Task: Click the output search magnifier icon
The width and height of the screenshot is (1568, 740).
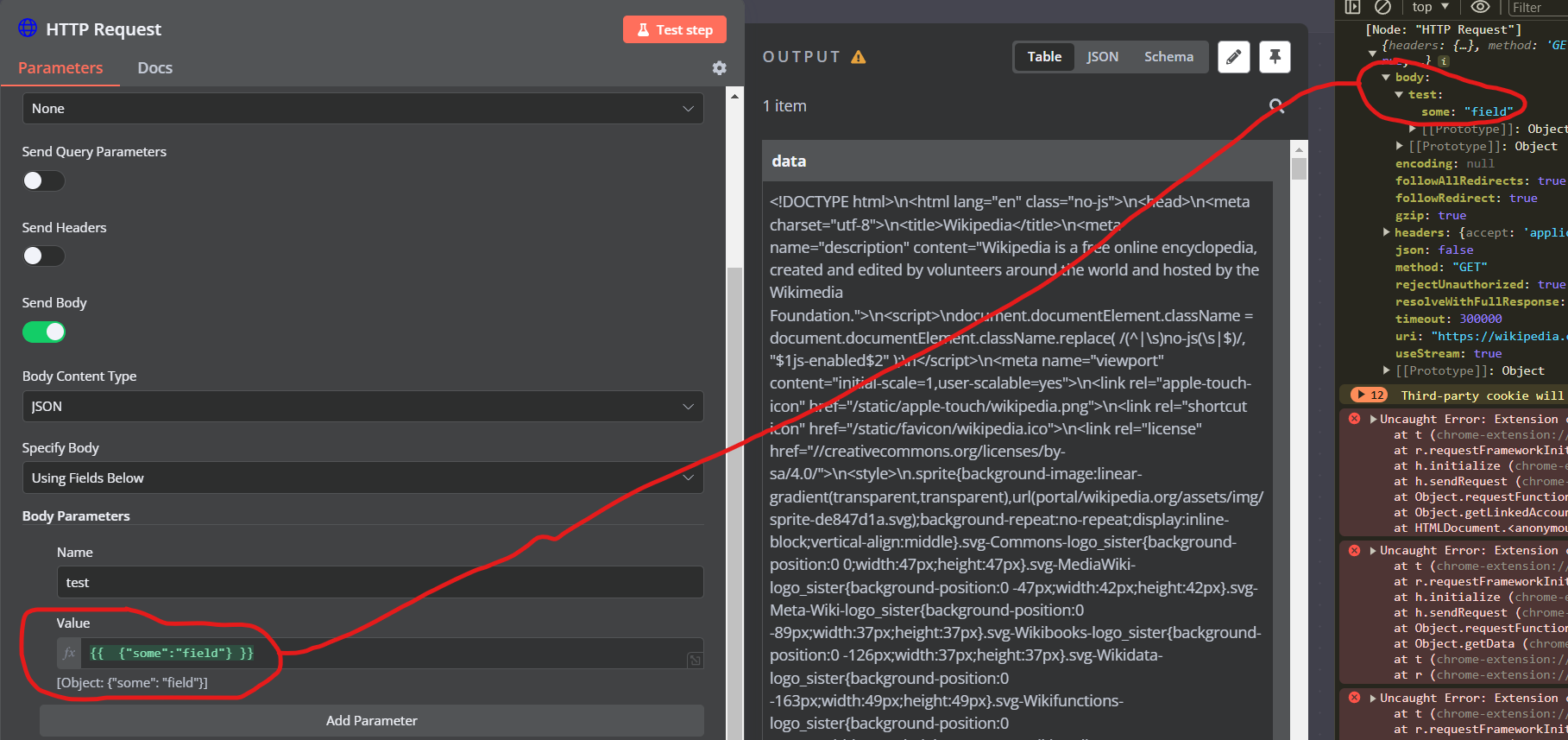Action: 1276,106
